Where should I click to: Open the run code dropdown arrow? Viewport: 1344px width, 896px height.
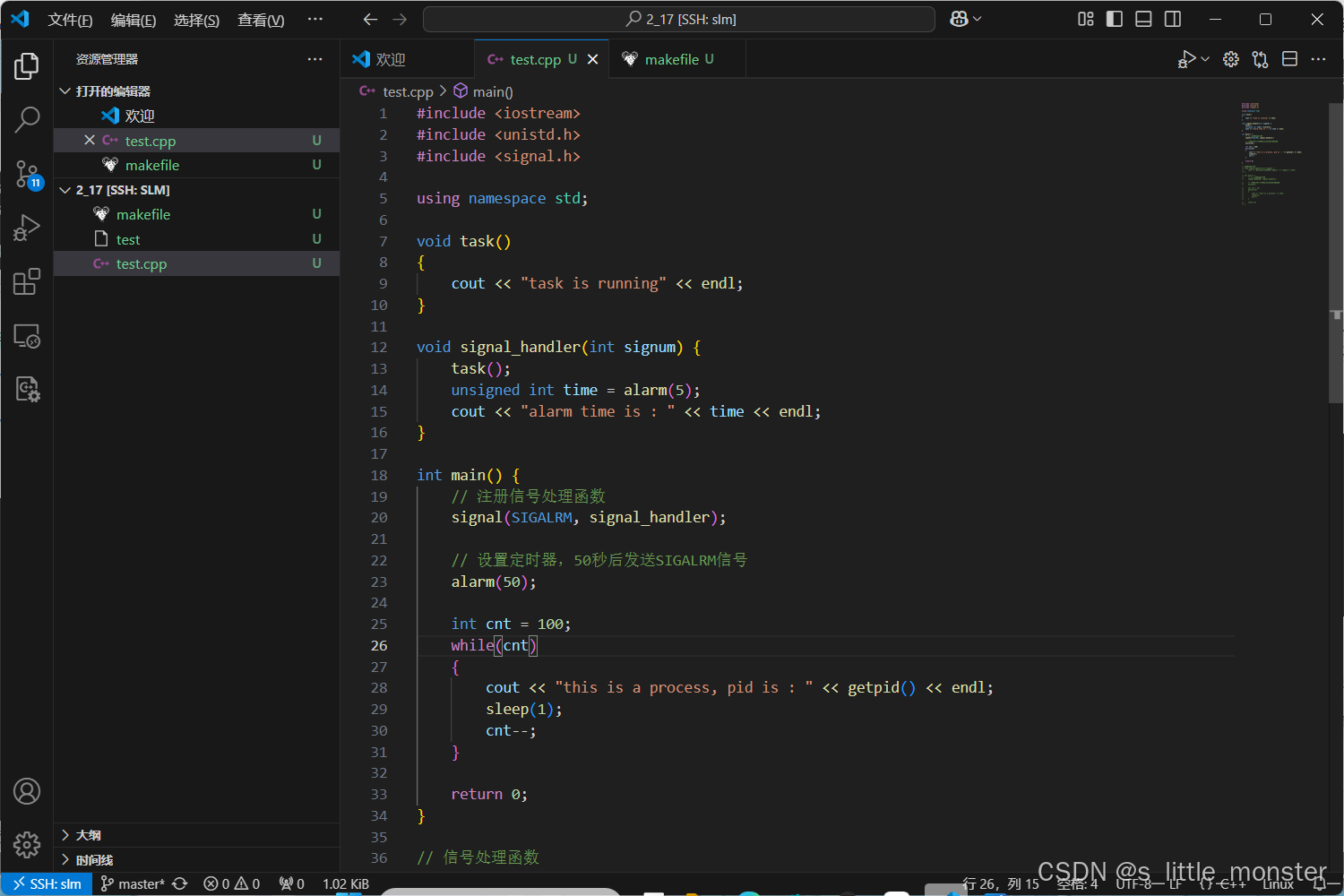point(1205,59)
